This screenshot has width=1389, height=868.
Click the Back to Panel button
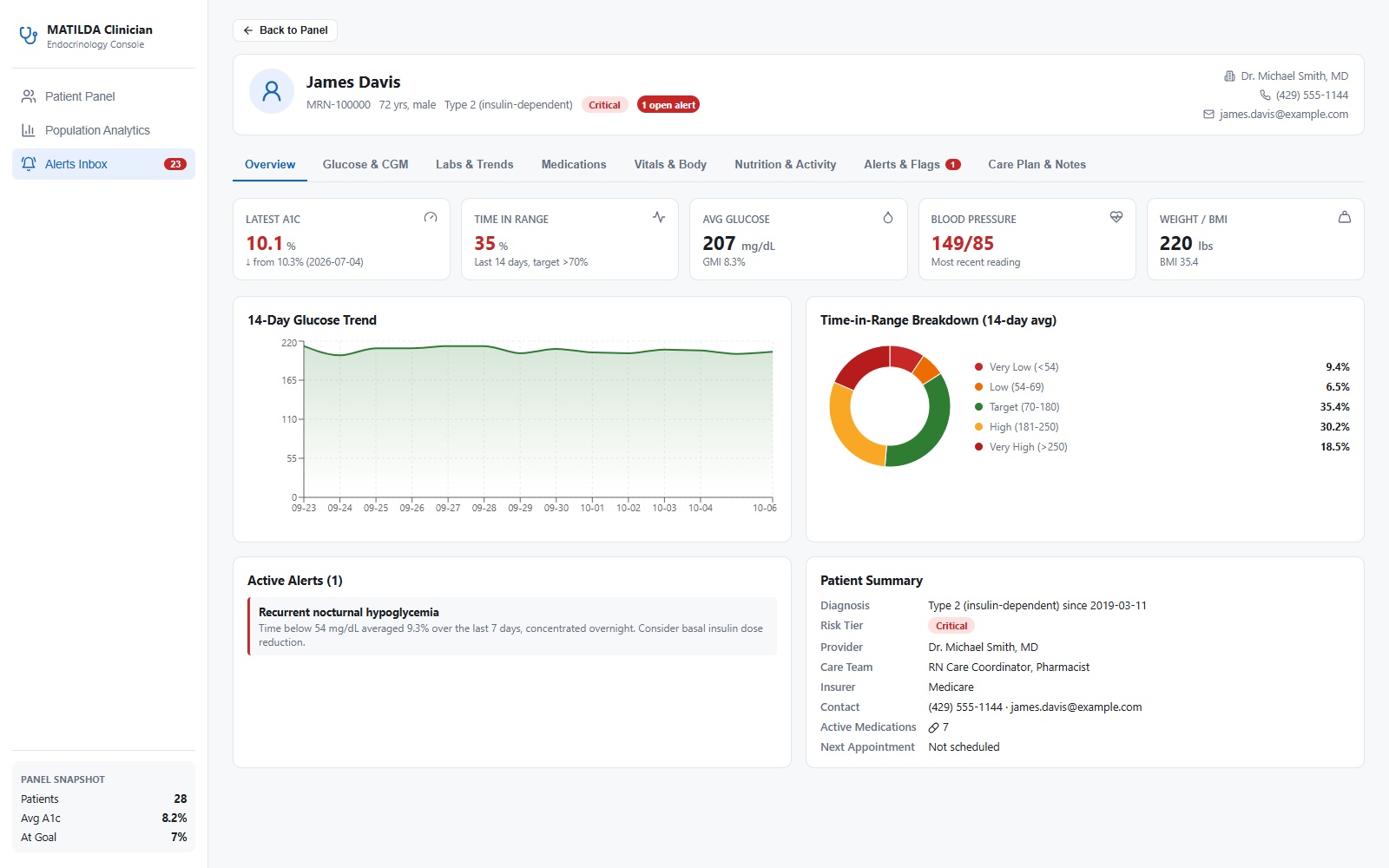[285, 30]
